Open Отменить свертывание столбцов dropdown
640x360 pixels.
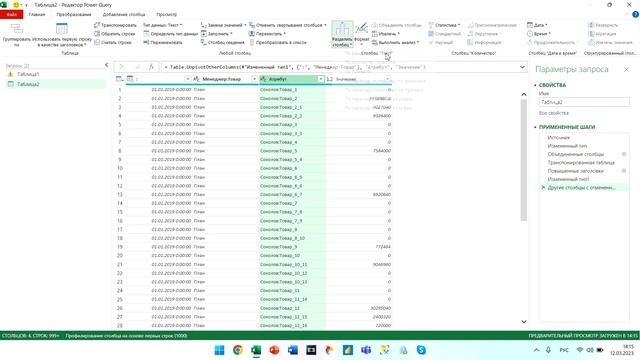[288, 25]
